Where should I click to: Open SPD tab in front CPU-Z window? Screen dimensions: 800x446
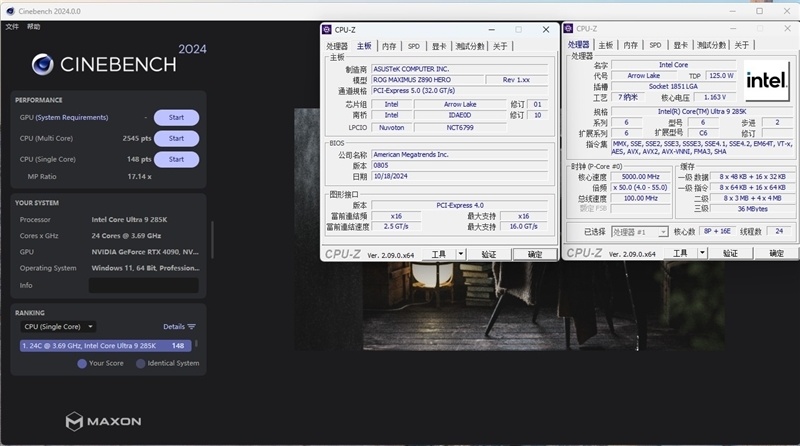tap(414, 46)
